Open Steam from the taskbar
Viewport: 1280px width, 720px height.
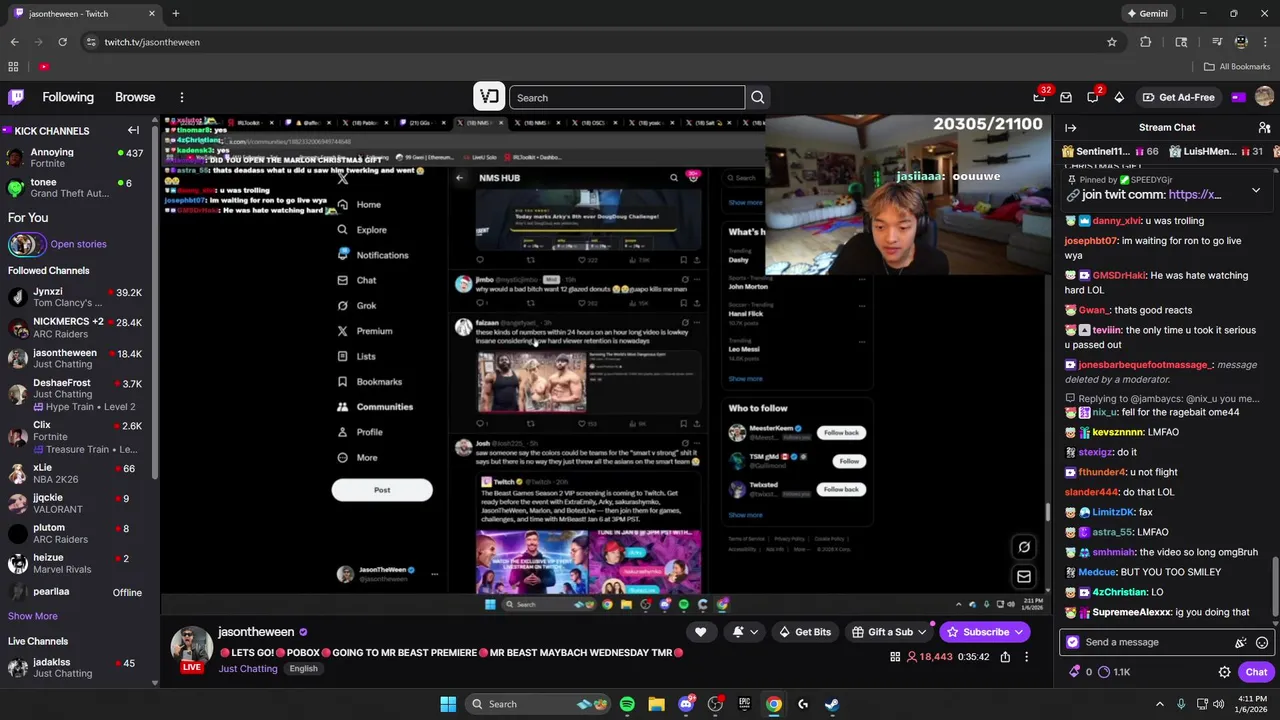pos(832,704)
